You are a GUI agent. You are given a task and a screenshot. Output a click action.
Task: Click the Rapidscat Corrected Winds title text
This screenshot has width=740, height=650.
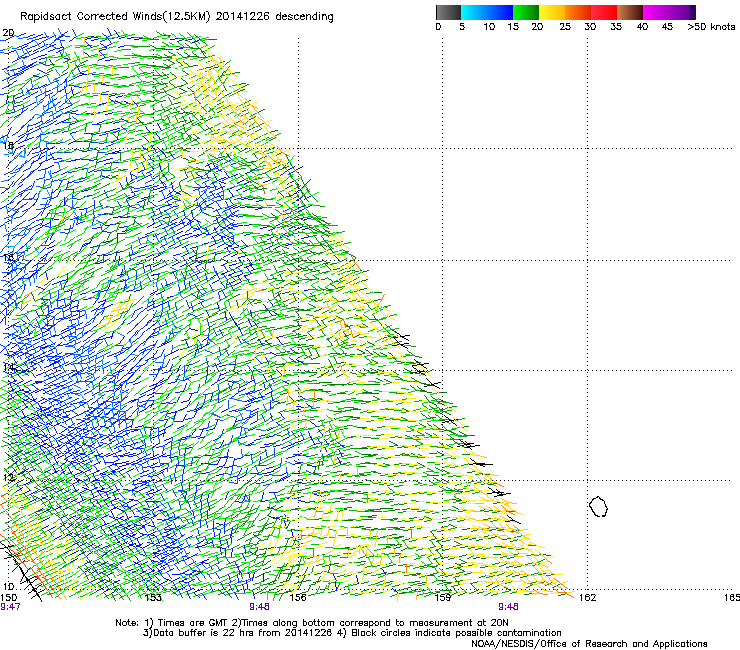177,16
